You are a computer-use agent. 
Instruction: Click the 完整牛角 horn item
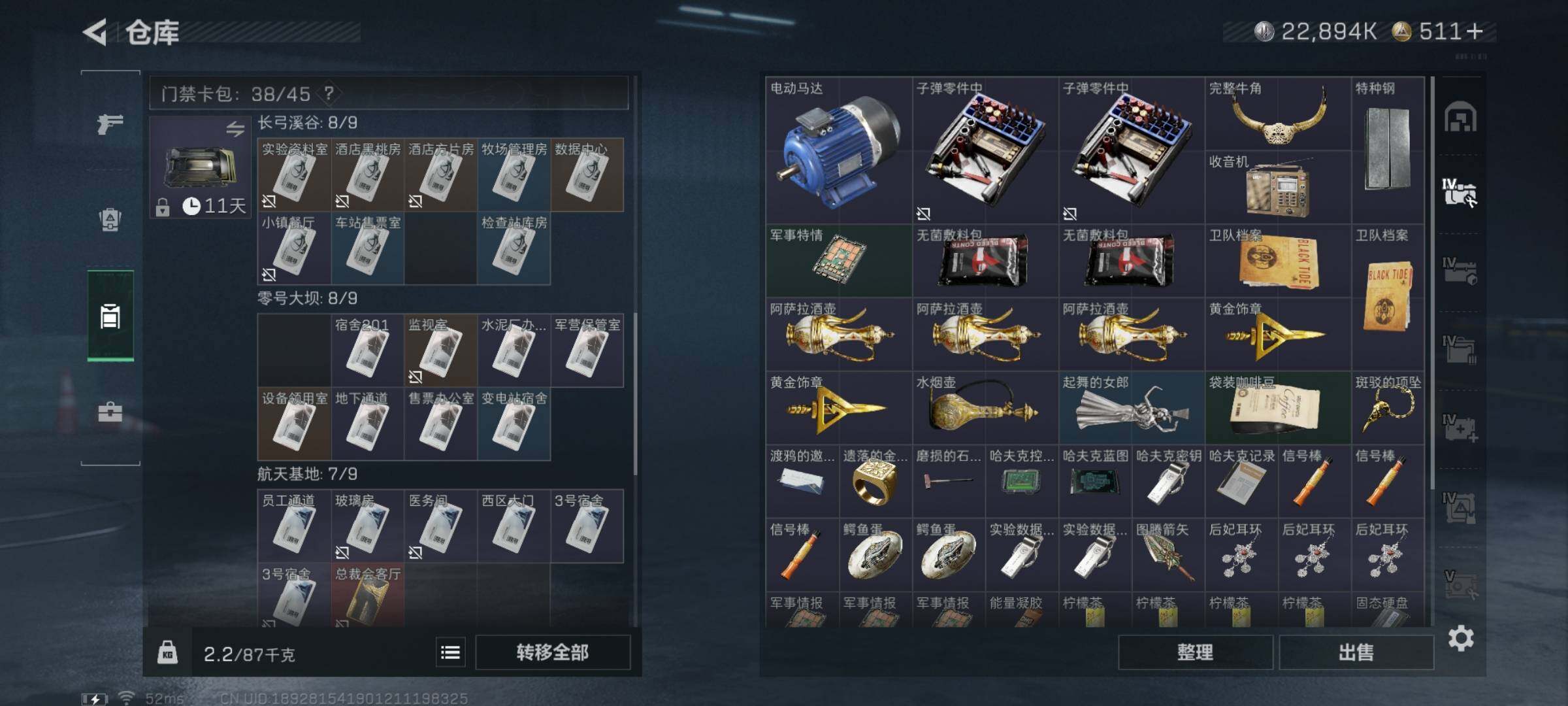(1278, 114)
